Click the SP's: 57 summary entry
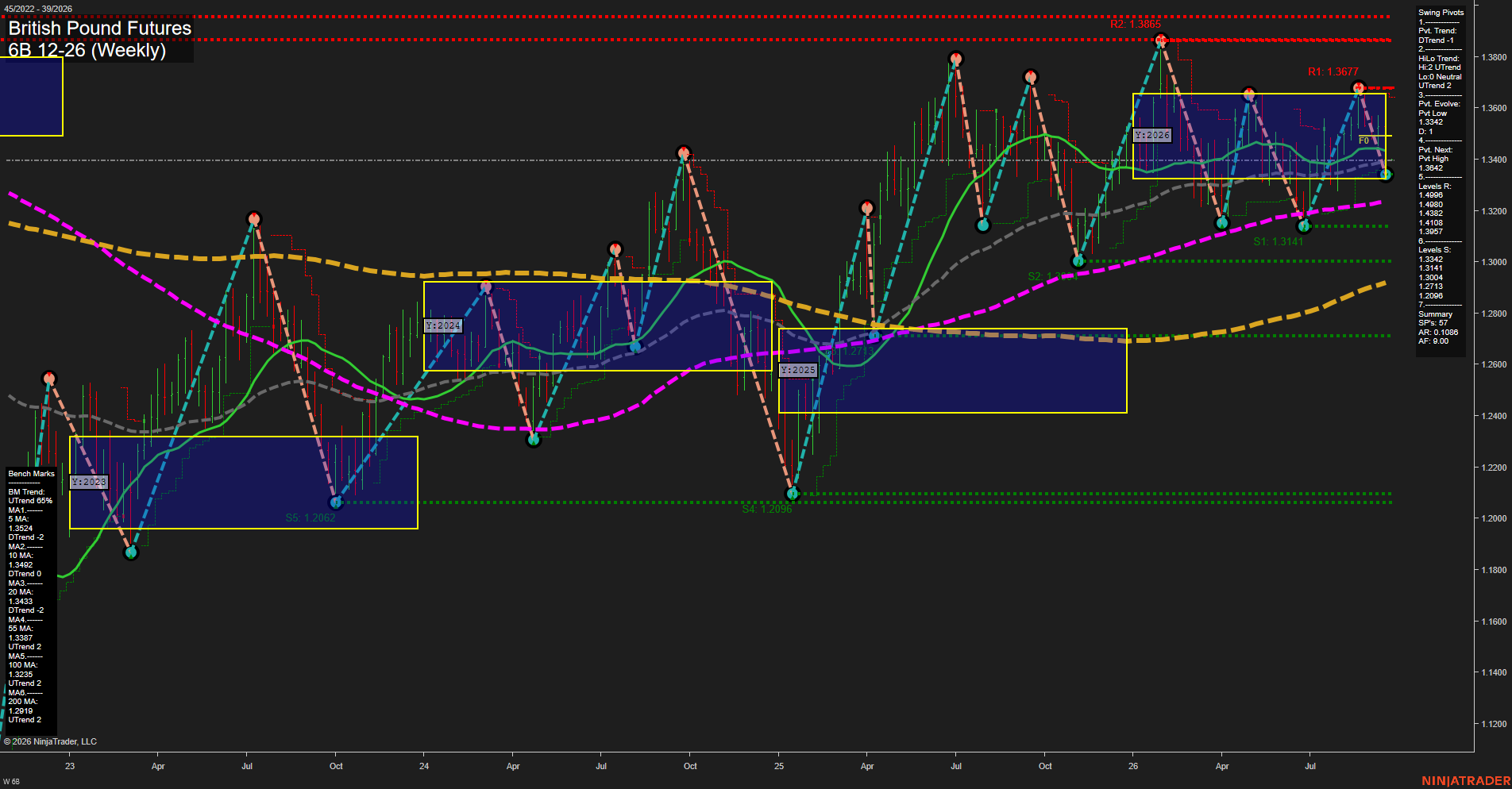The width and height of the screenshot is (1512, 789). 1433,323
